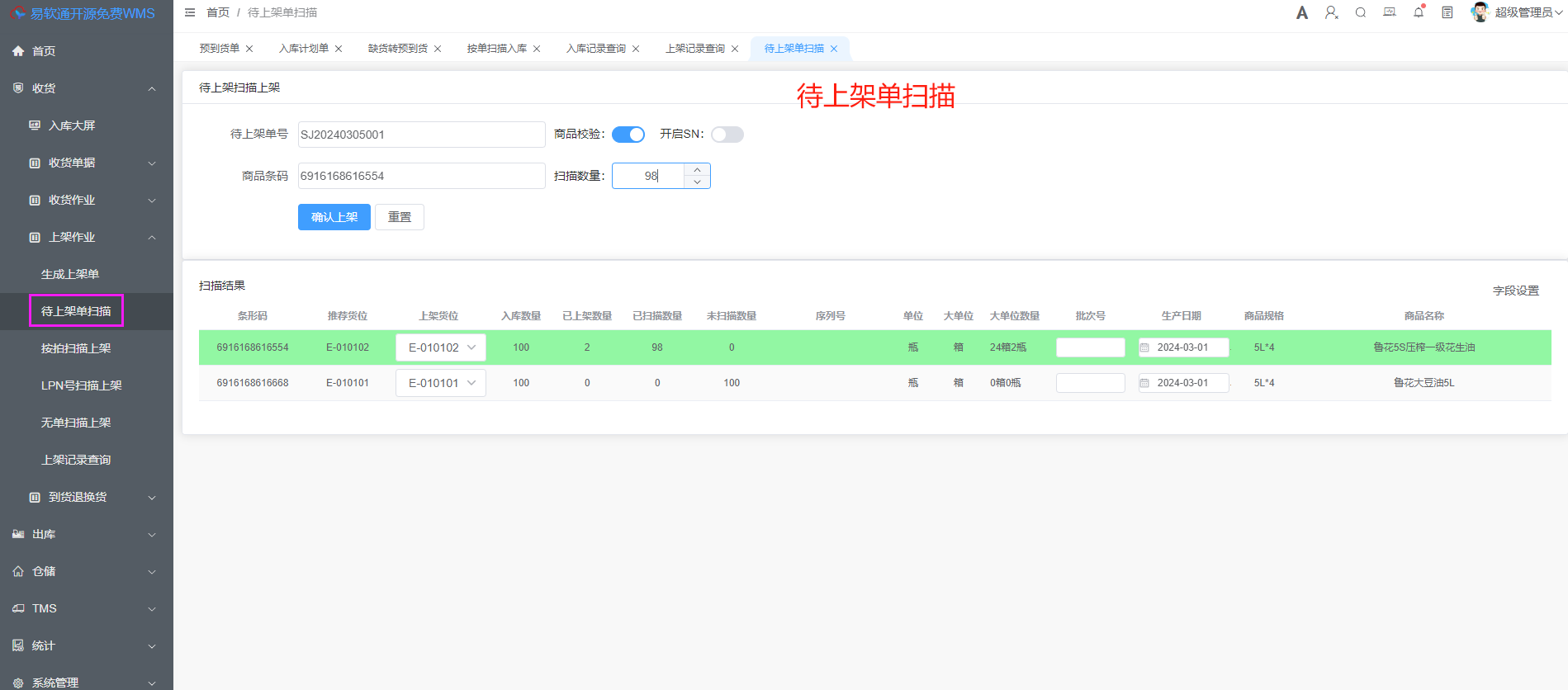Increase 扫描数量 with up arrow
Image resolution: width=1568 pixels, height=690 pixels.
click(x=697, y=169)
